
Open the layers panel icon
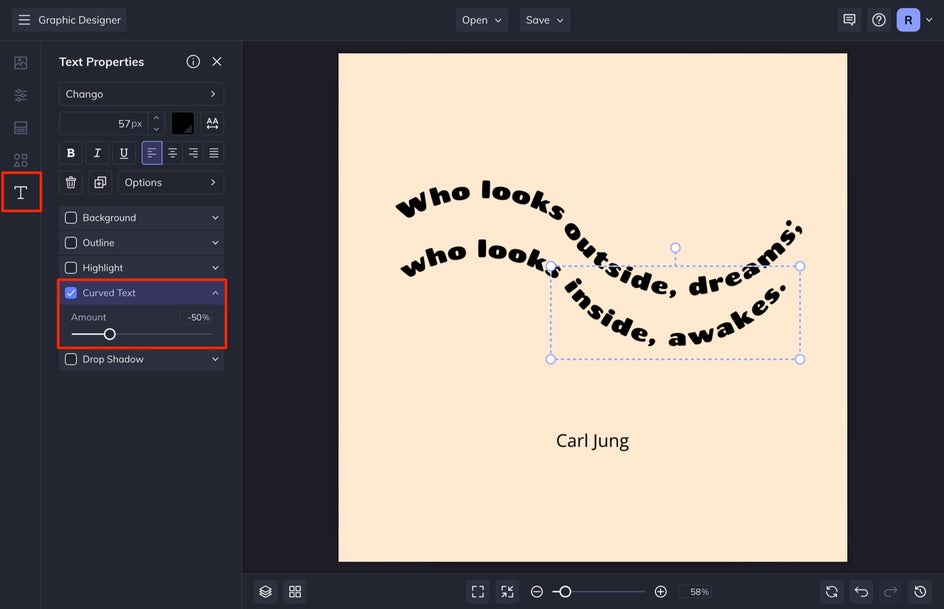(265, 592)
